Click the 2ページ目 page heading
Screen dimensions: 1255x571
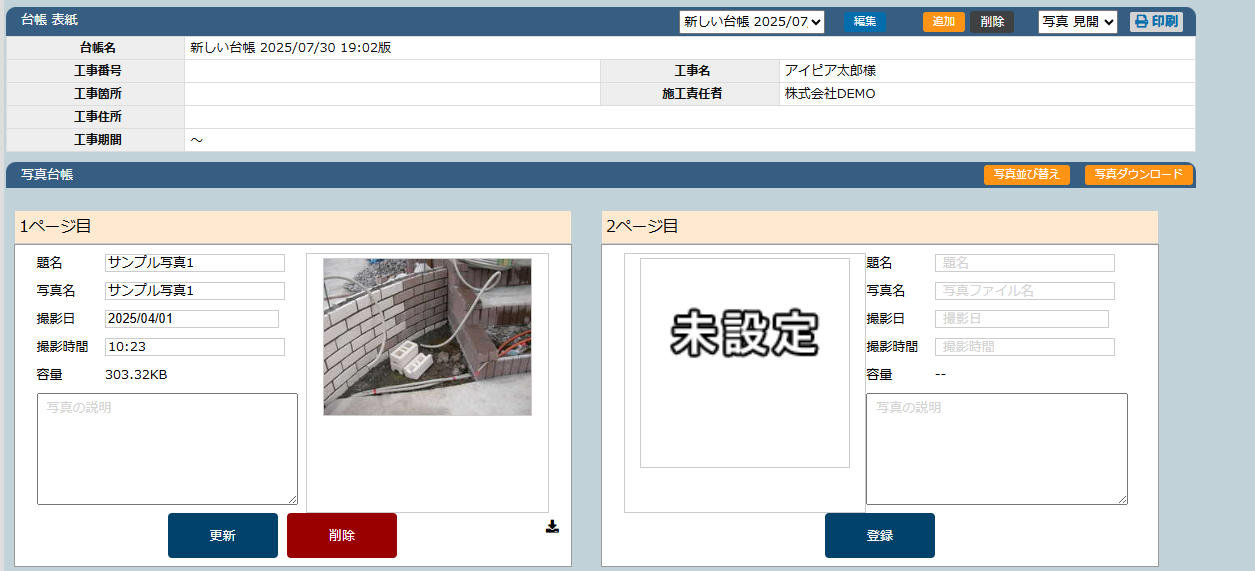[x=642, y=227]
